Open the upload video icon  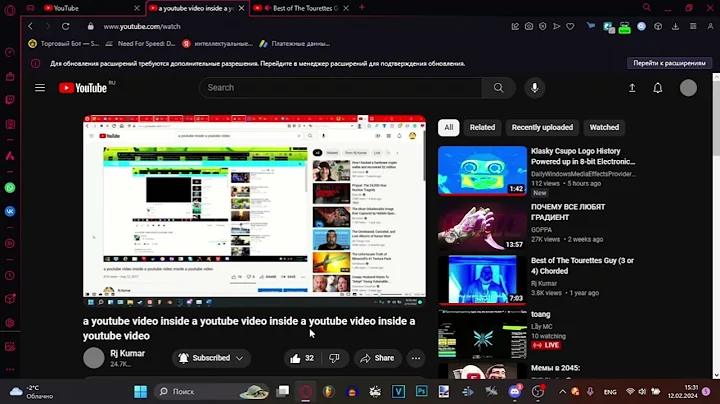pyautogui.click(x=632, y=88)
